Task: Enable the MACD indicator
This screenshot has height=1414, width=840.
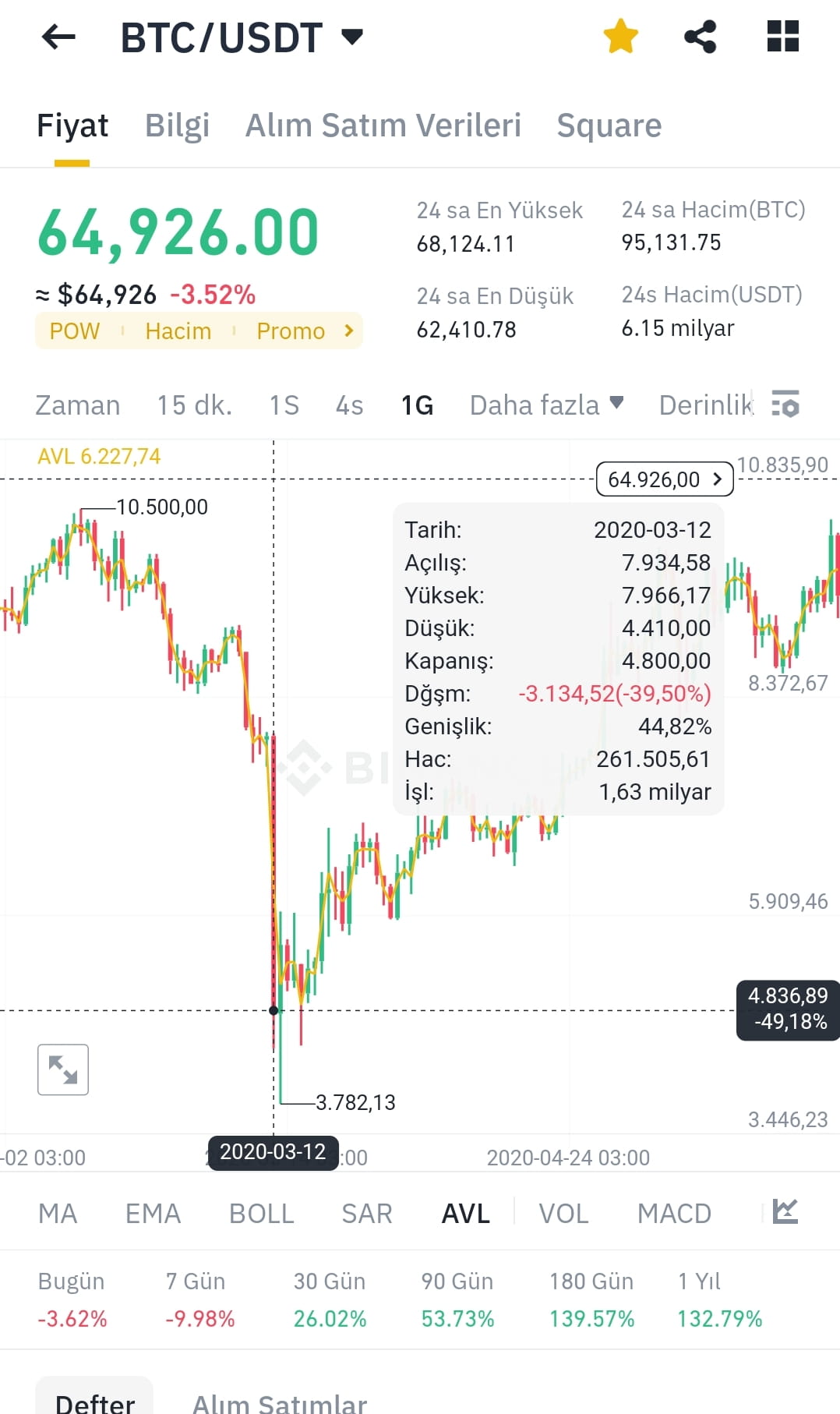Action: [674, 1213]
